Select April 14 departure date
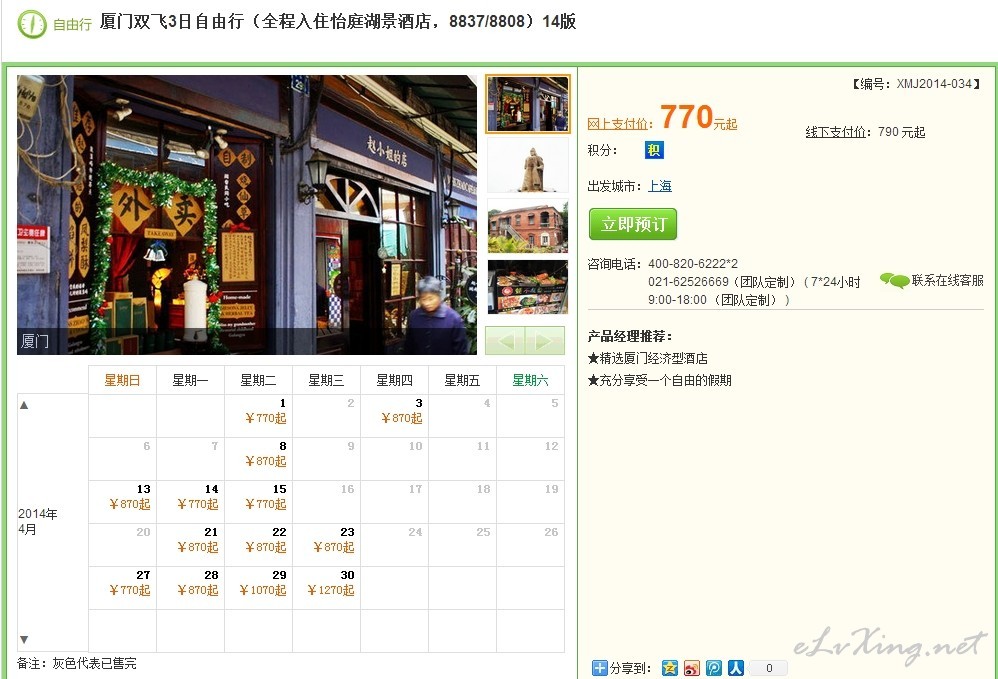Screen dimensions: 998x679 (x=190, y=501)
